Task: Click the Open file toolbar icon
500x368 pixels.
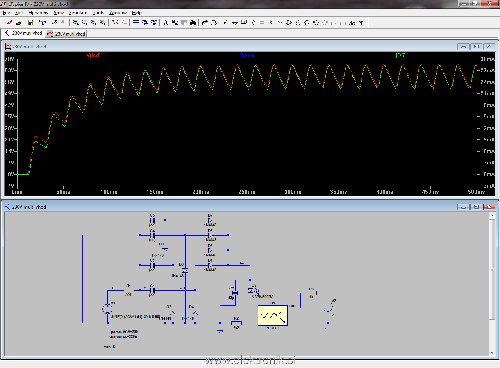Action: click(x=19, y=22)
